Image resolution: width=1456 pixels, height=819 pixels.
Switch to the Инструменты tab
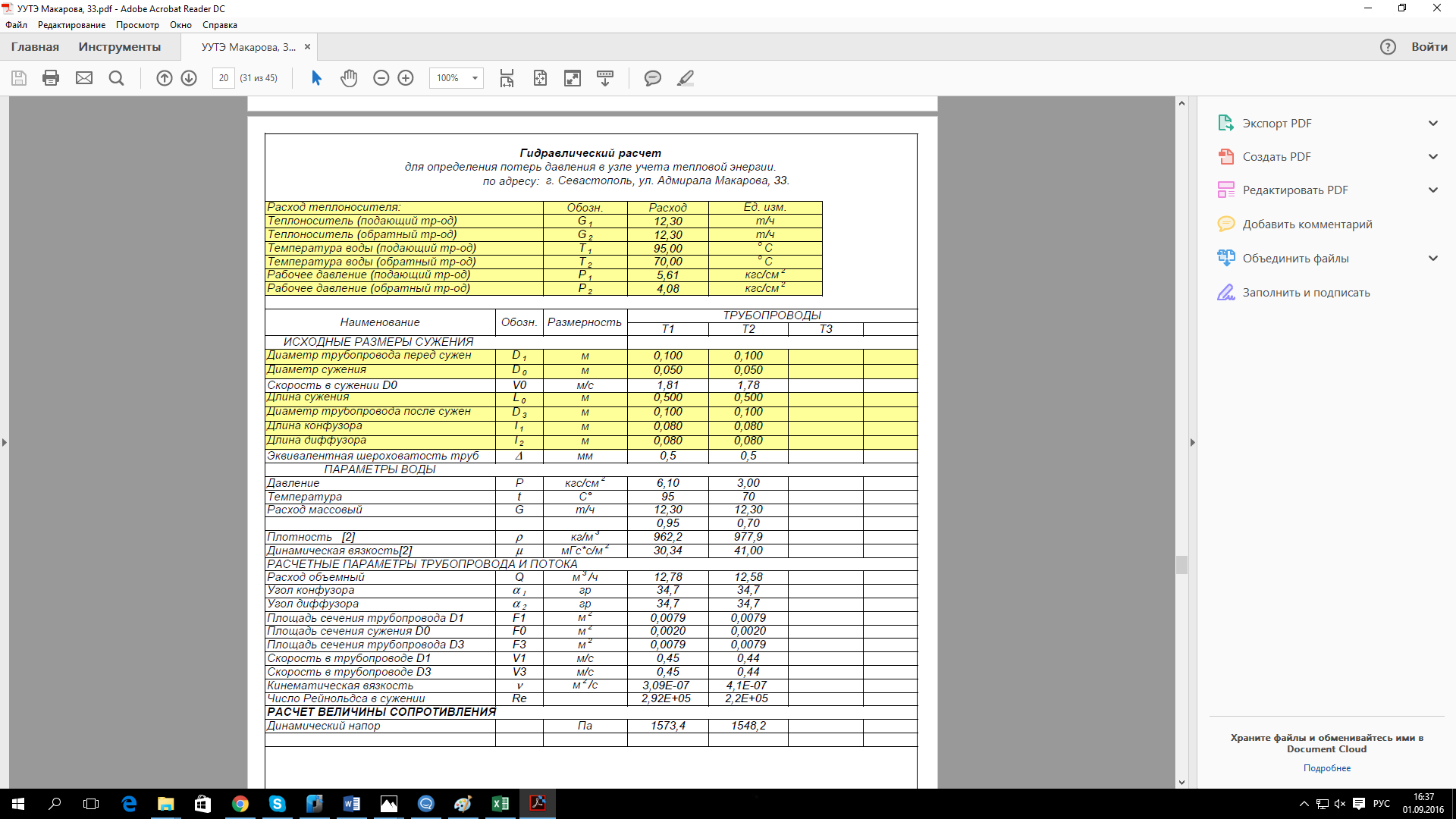point(119,47)
